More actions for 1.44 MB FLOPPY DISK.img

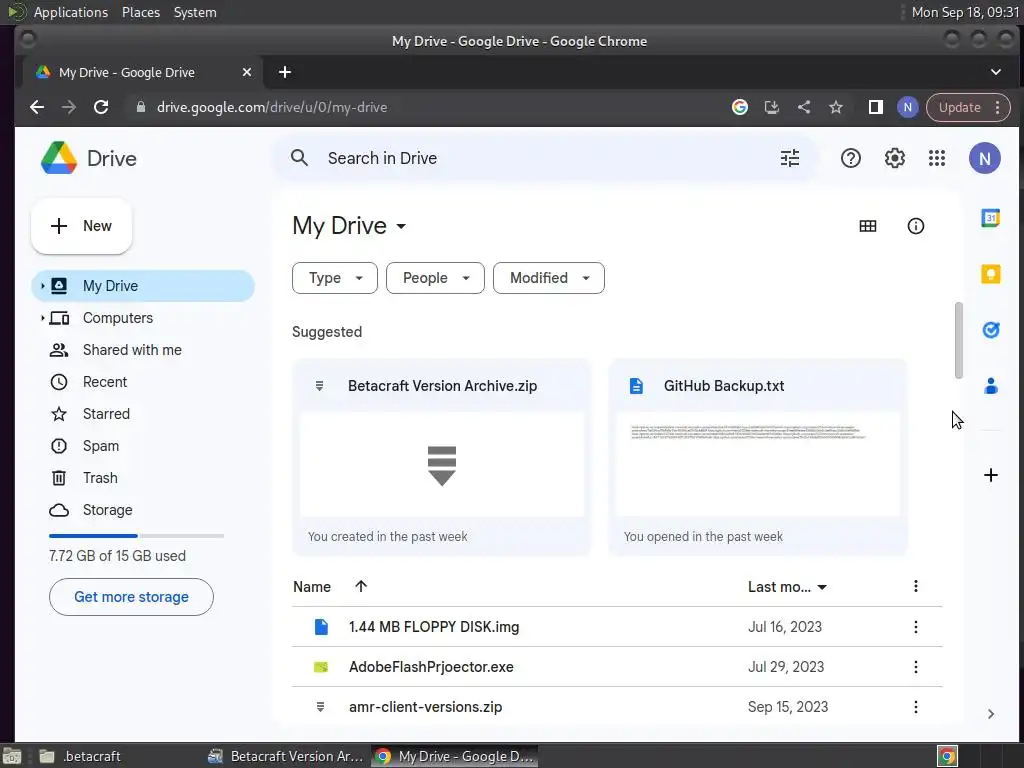pyautogui.click(x=915, y=627)
